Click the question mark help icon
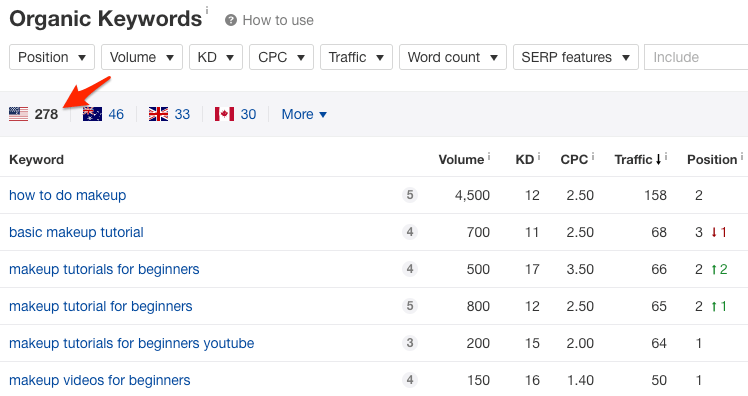This screenshot has height=396, width=748. point(231,21)
